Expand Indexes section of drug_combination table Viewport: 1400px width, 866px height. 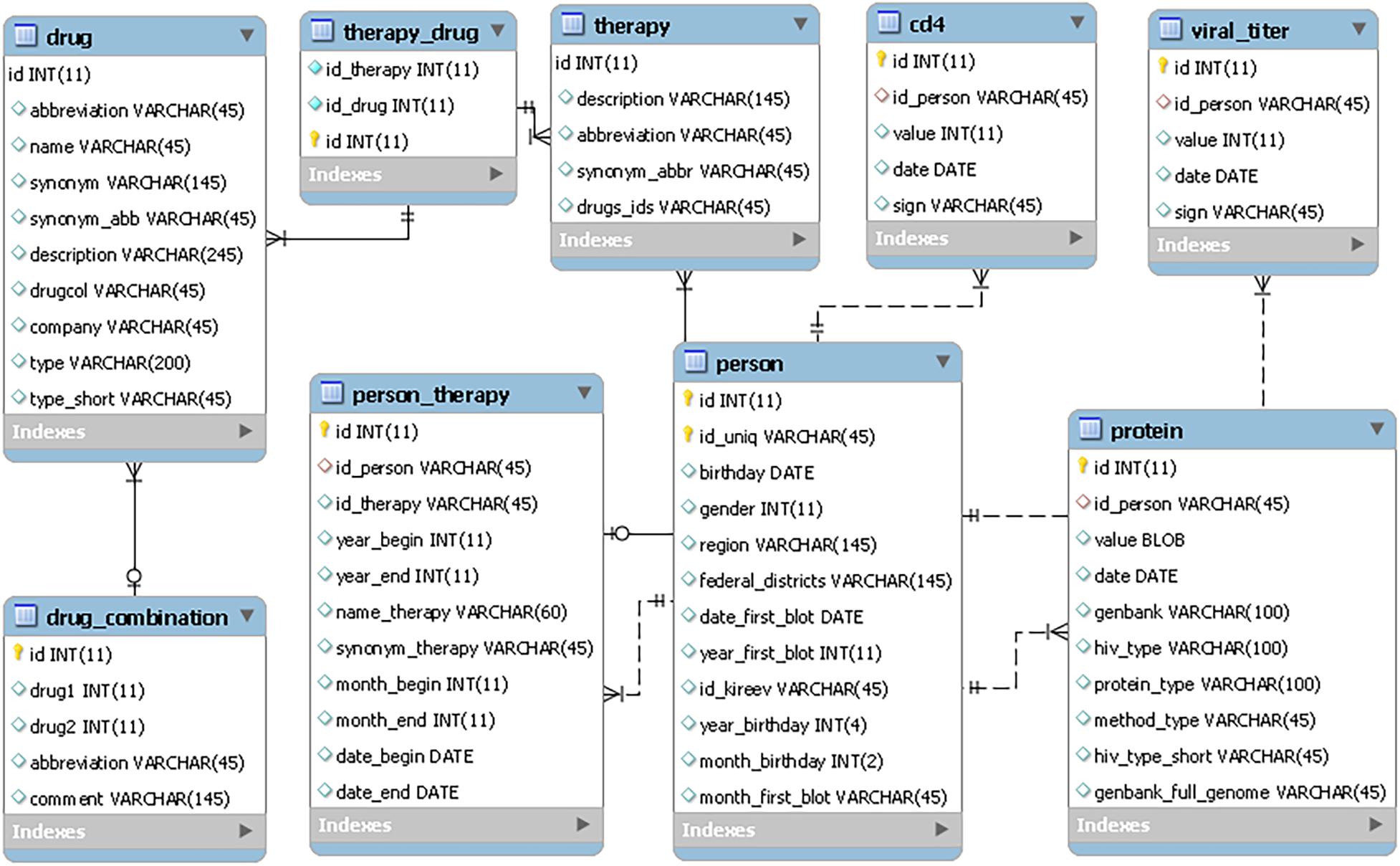246,831
